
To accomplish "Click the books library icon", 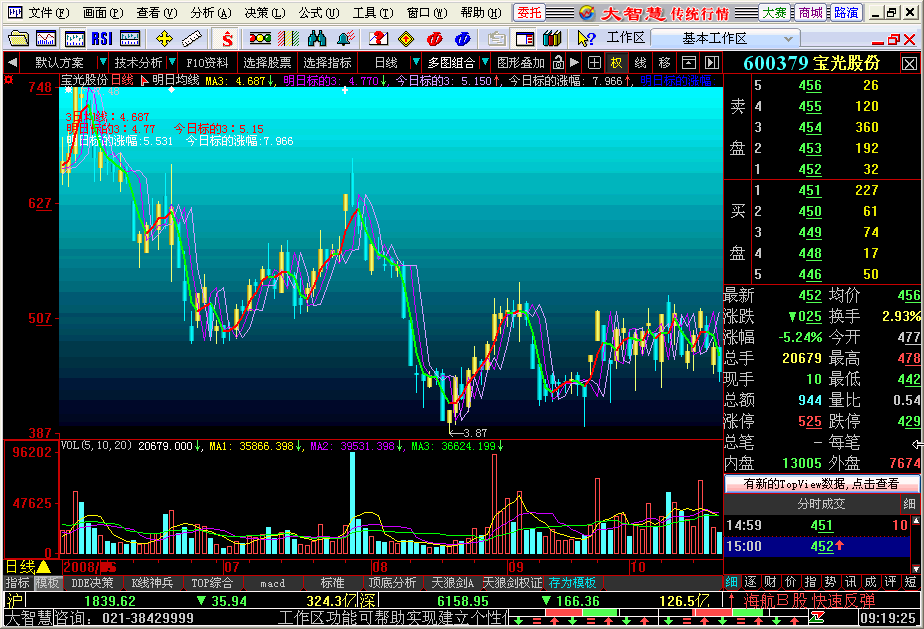I will (x=552, y=39).
